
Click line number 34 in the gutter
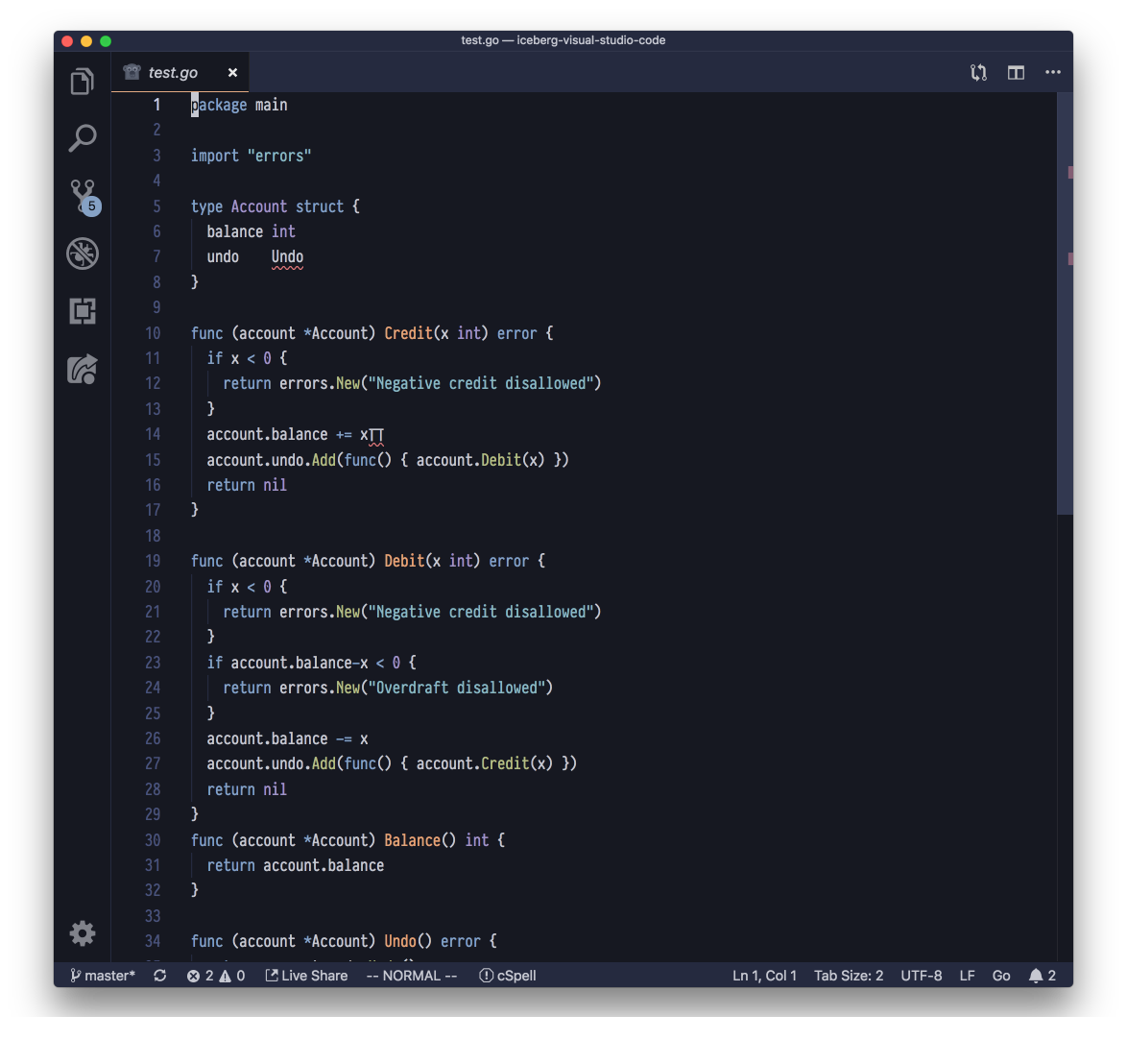coord(153,941)
